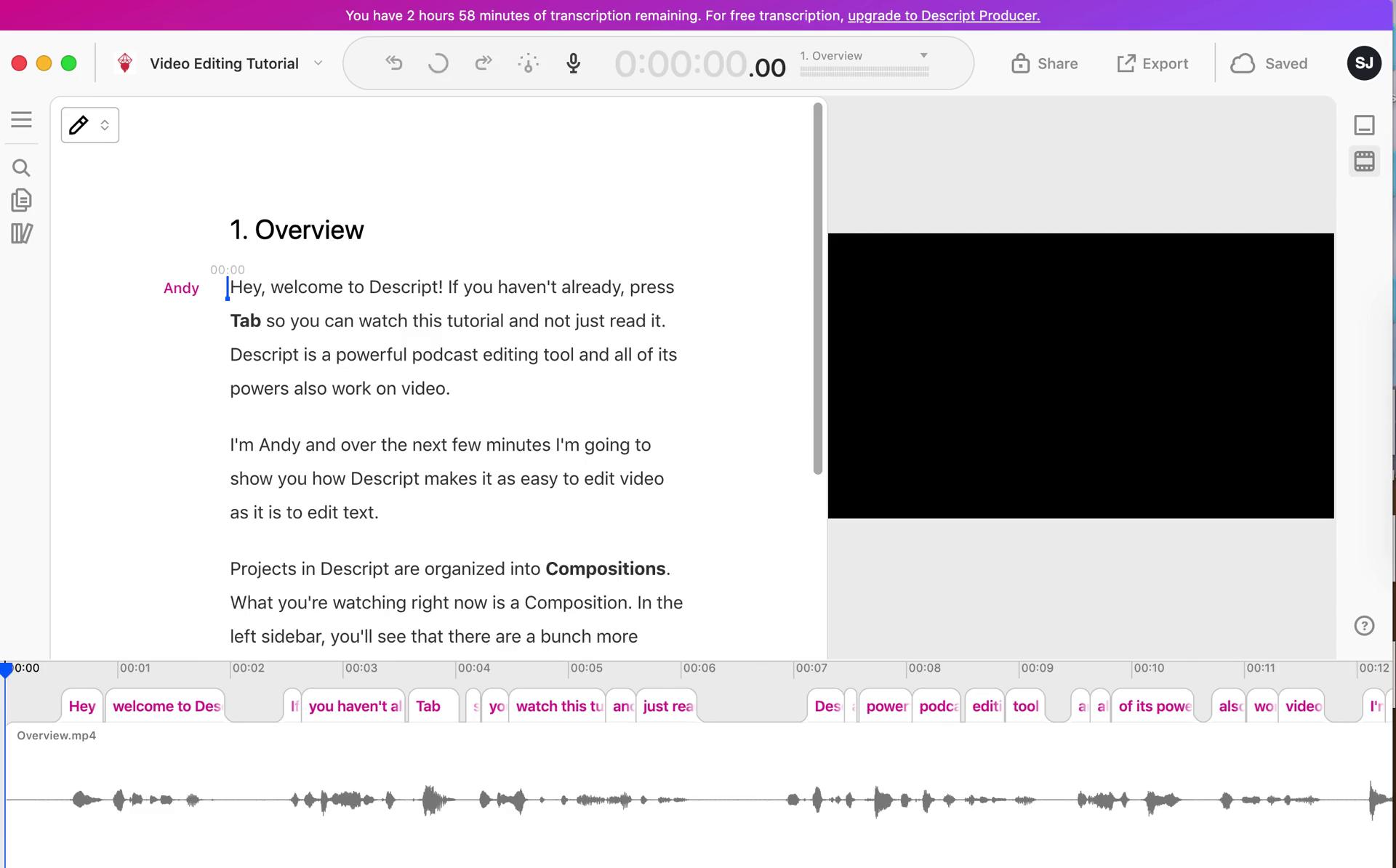Click the redo arrow

(x=484, y=63)
